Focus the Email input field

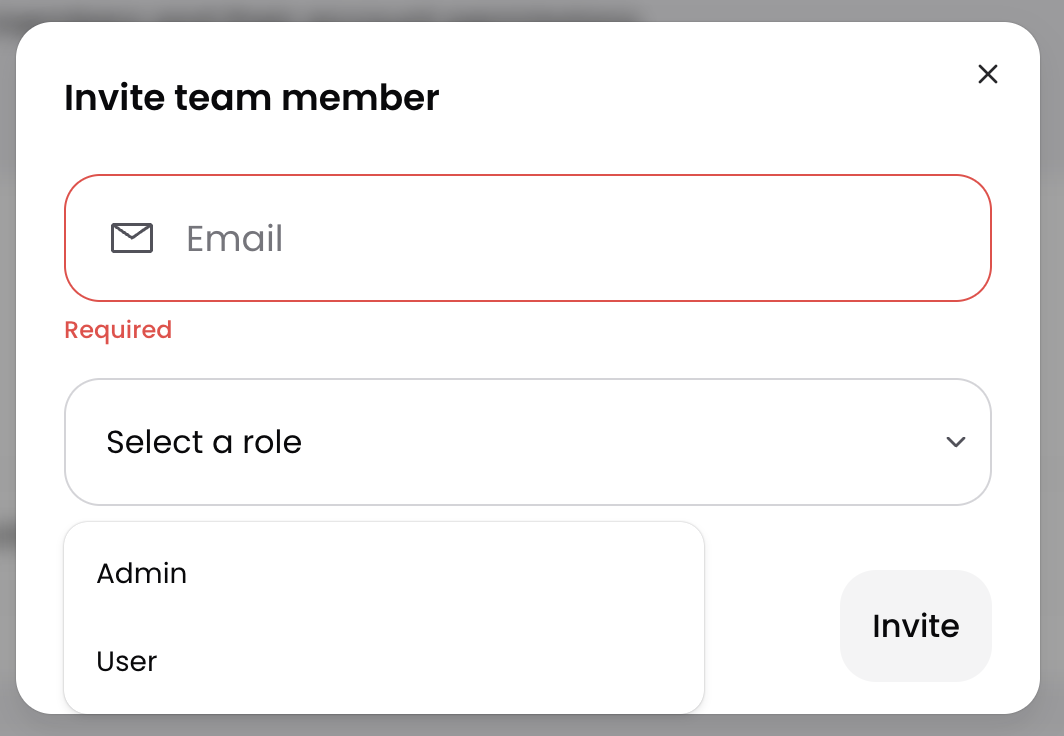click(580, 238)
